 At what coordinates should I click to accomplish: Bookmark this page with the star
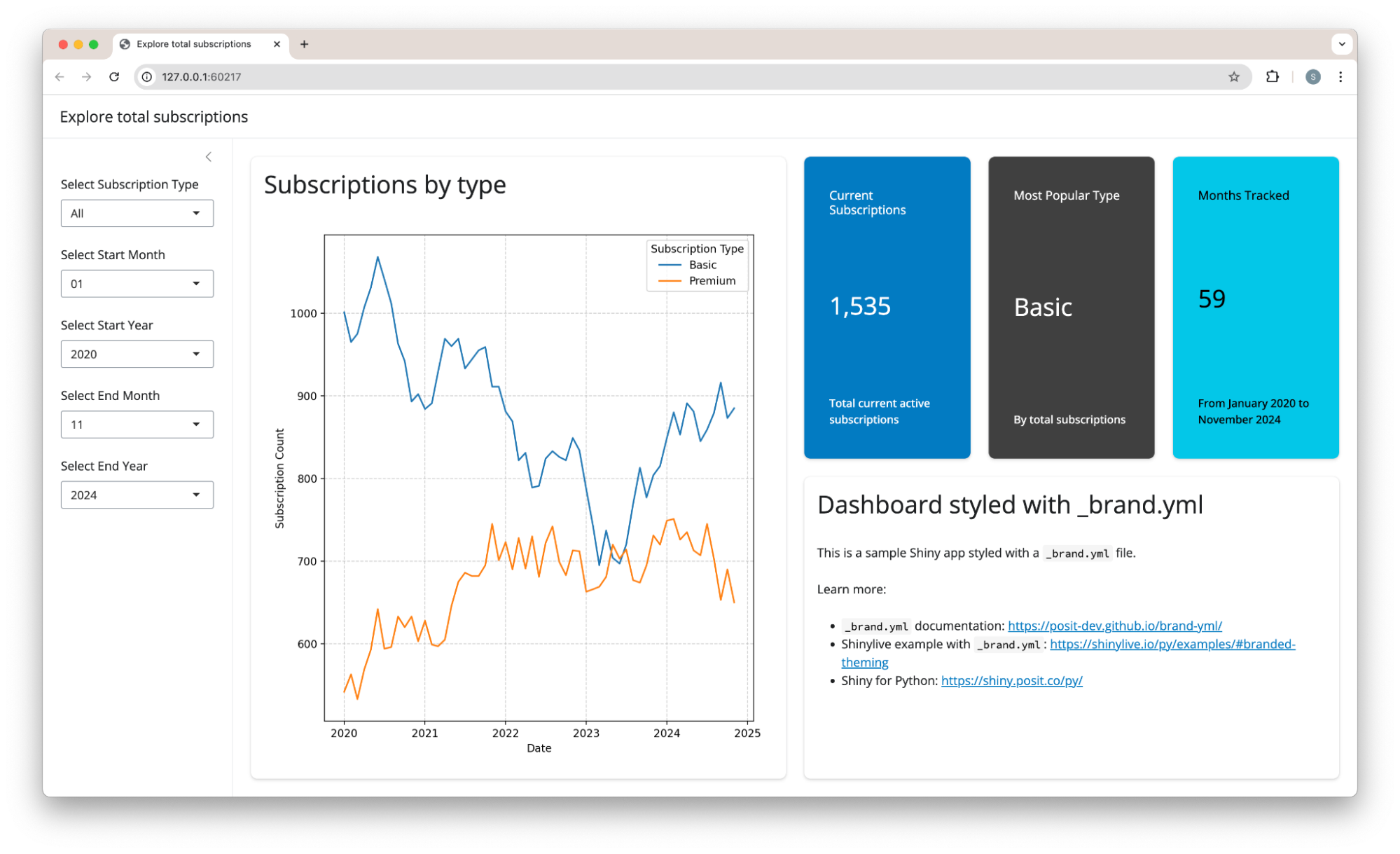(x=1234, y=77)
